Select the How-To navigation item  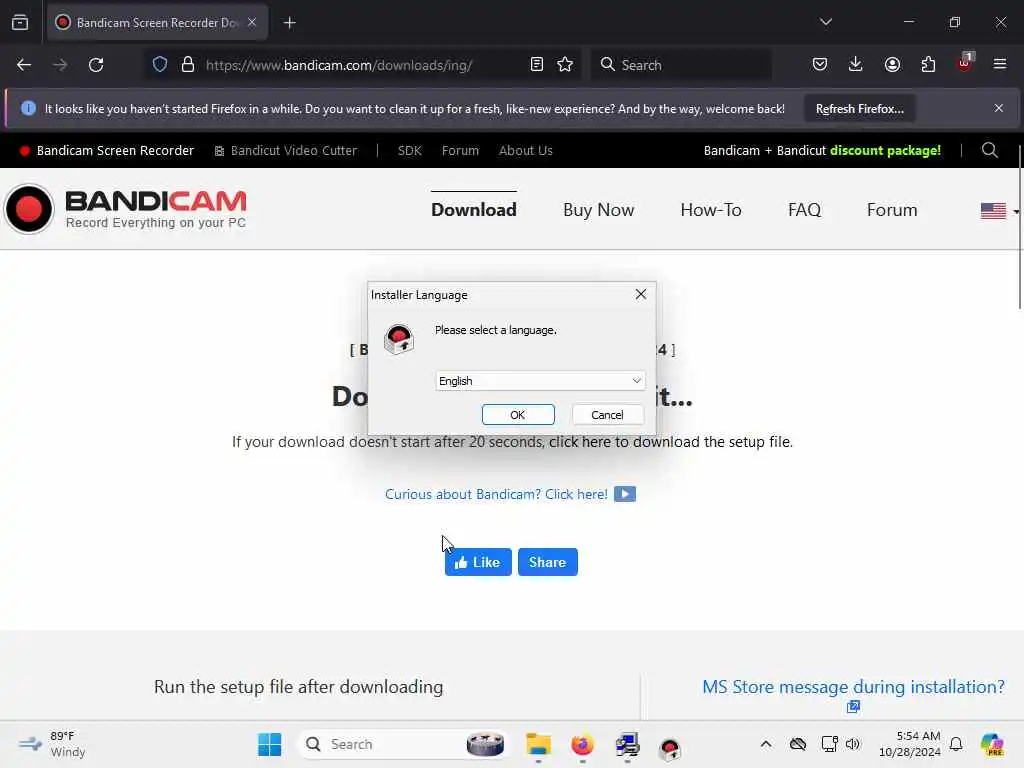tap(711, 210)
